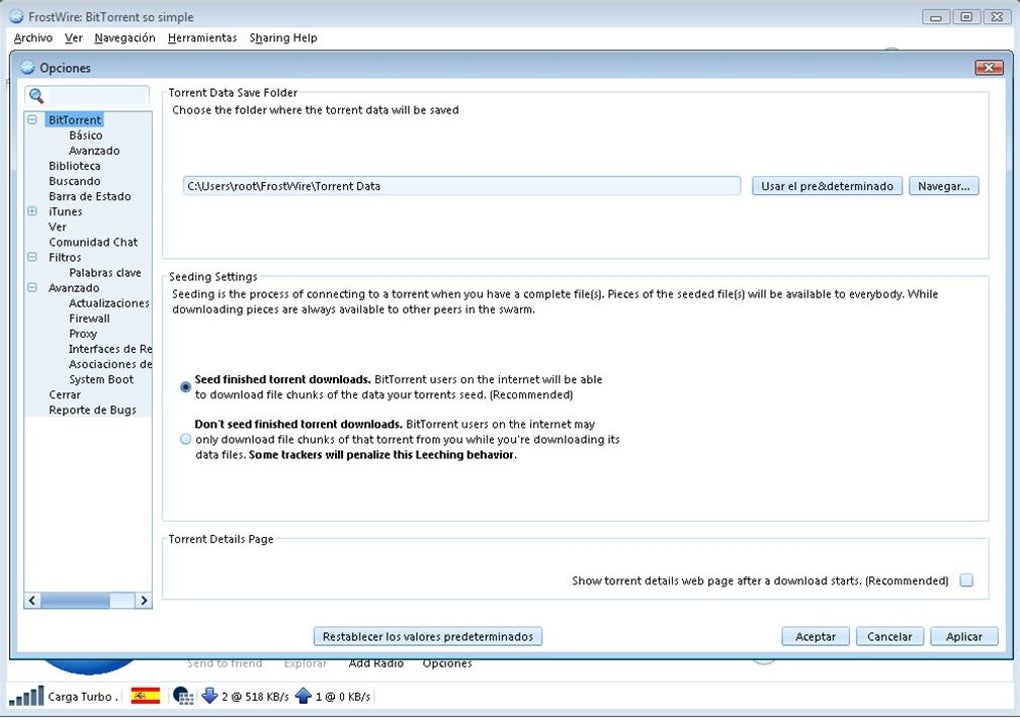Select Básico under BitTorrent
The height and width of the screenshot is (720, 1020).
(x=85, y=135)
